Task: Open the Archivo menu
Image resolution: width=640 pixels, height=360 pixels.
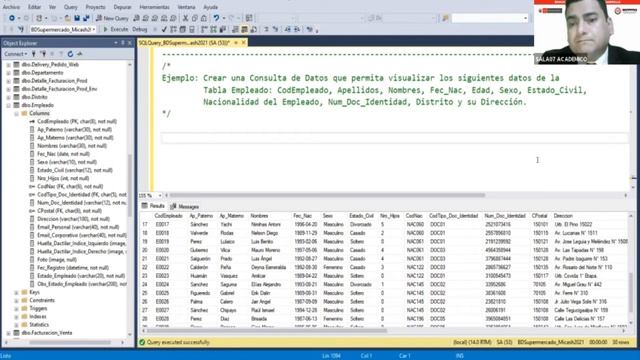Action: tap(11, 7)
